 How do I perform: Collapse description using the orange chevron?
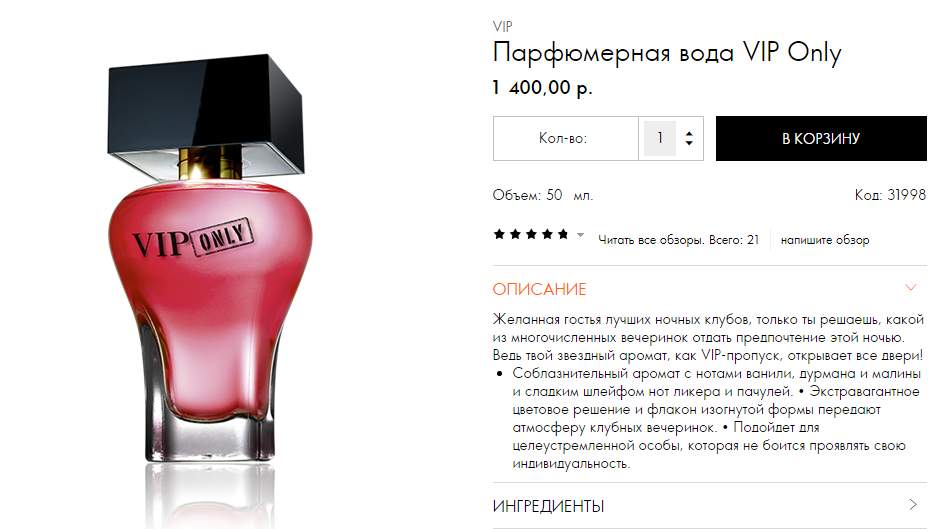[x=911, y=287]
